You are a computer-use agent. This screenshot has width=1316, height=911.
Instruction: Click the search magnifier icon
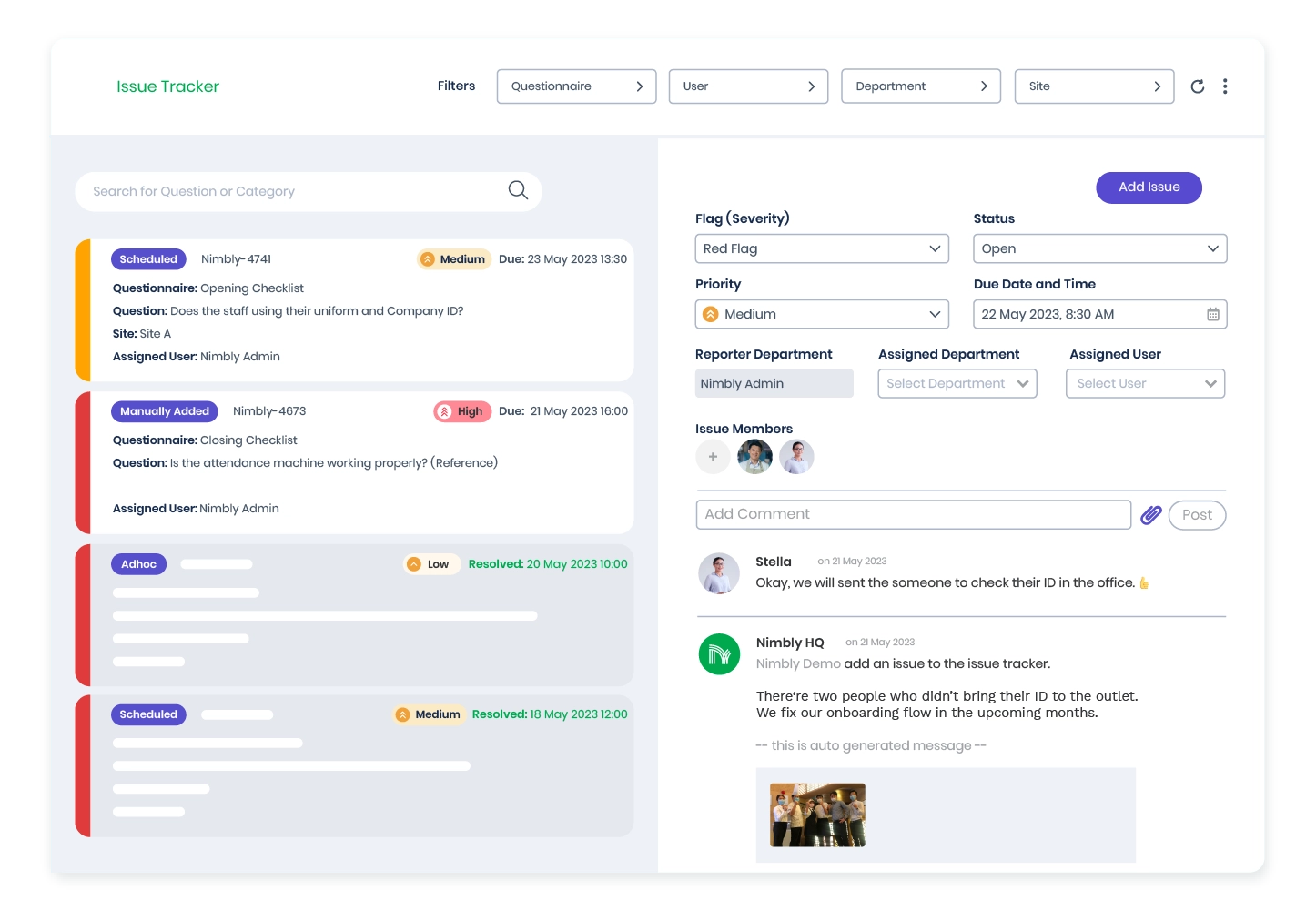517,190
